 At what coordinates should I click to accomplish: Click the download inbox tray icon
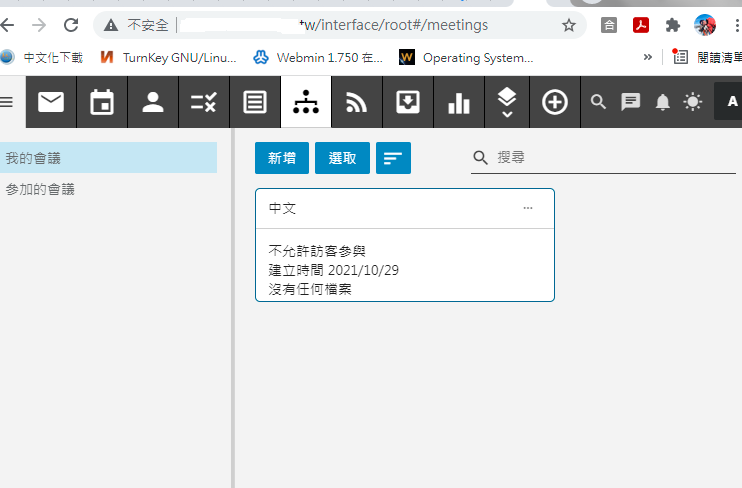[x=408, y=102]
